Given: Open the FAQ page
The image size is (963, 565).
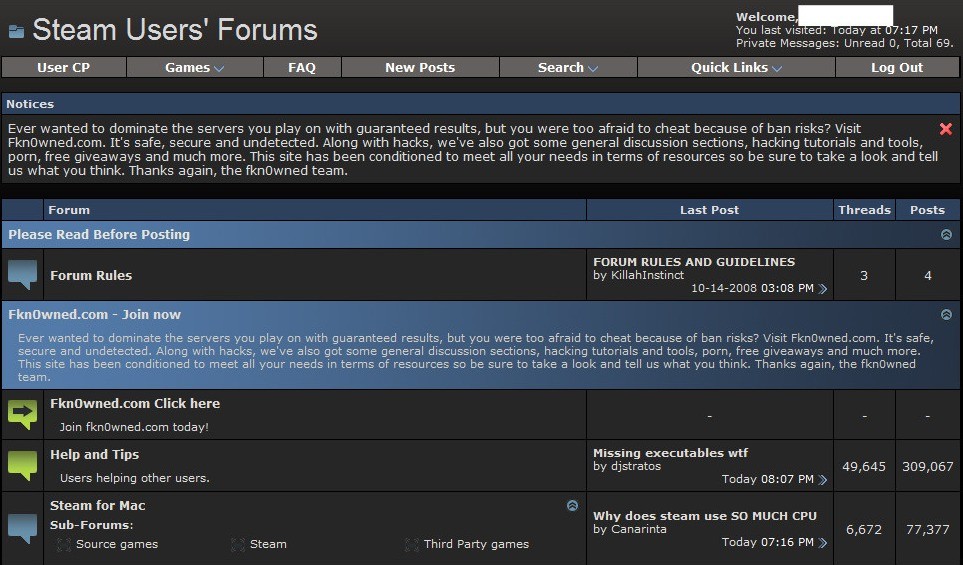Looking at the screenshot, I should point(302,68).
